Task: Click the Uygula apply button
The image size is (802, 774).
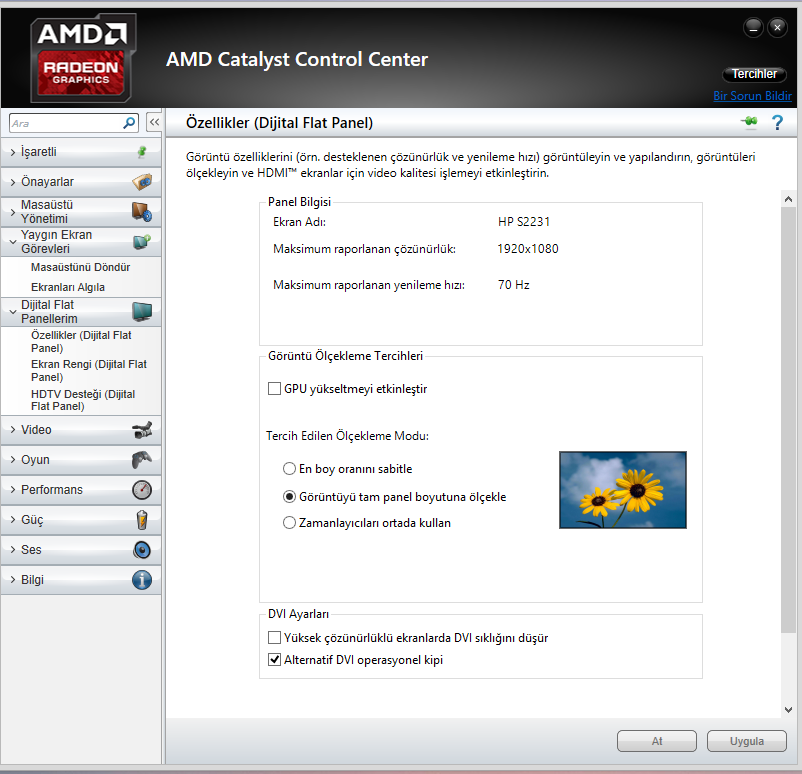Action: point(747,741)
